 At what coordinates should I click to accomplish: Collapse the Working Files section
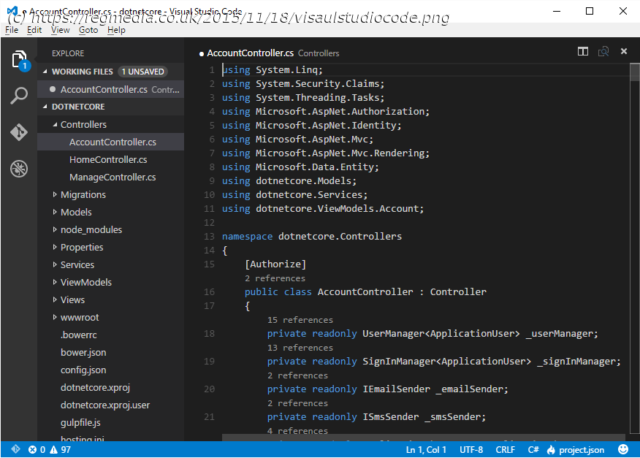tap(45, 71)
